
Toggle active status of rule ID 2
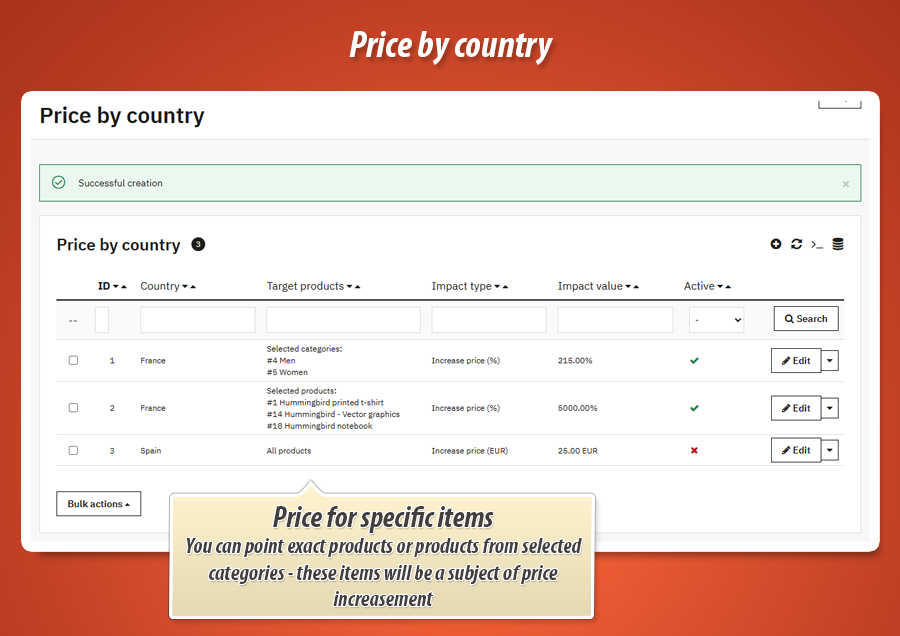pos(694,408)
